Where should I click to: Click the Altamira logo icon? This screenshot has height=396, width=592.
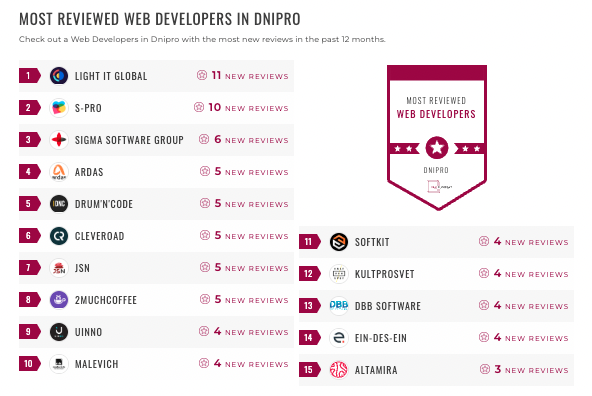point(339,370)
